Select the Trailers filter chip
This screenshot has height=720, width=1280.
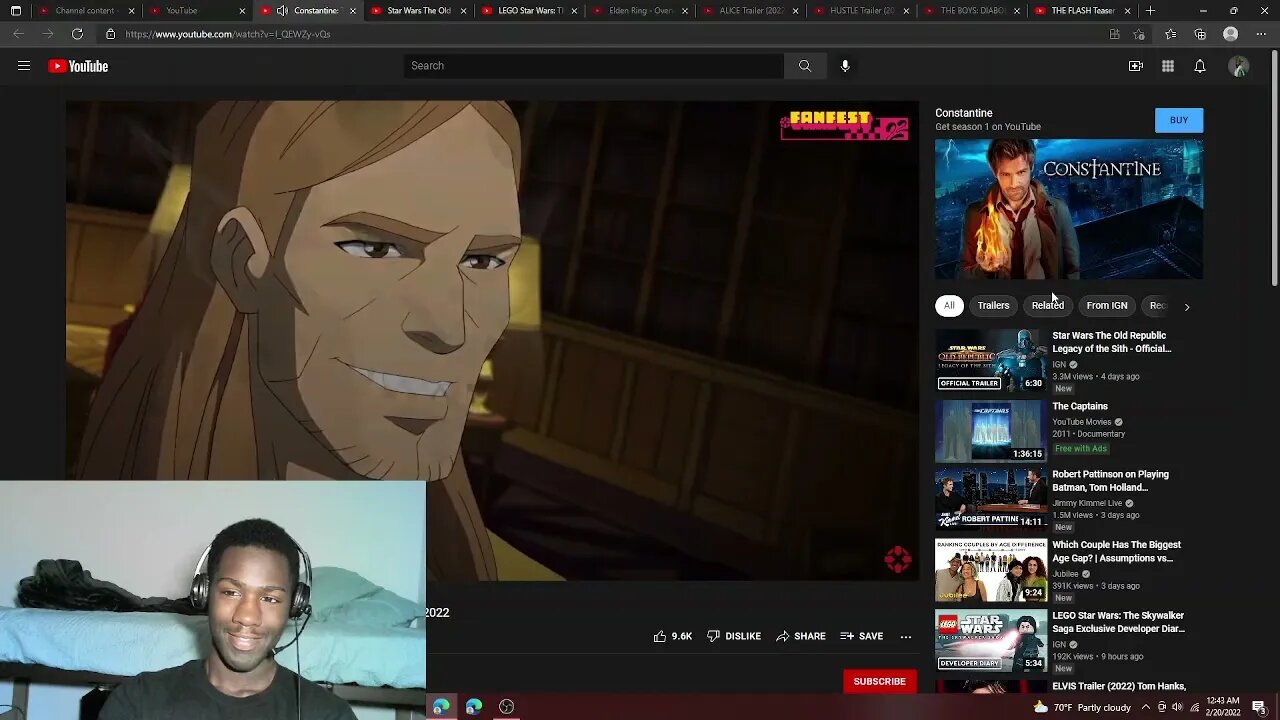[993, 305]
